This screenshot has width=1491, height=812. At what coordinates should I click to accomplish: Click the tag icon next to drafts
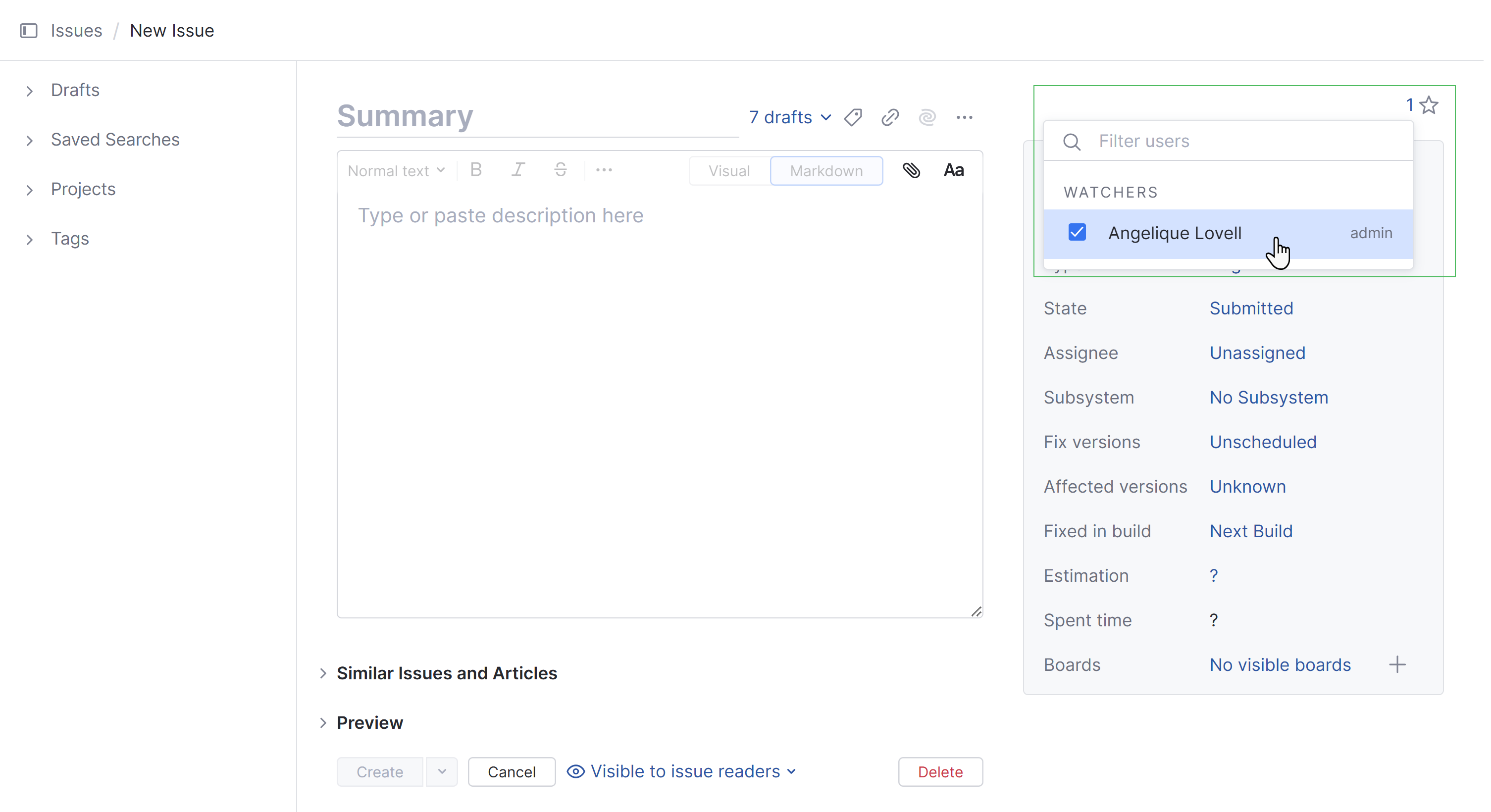click(853, 117)
